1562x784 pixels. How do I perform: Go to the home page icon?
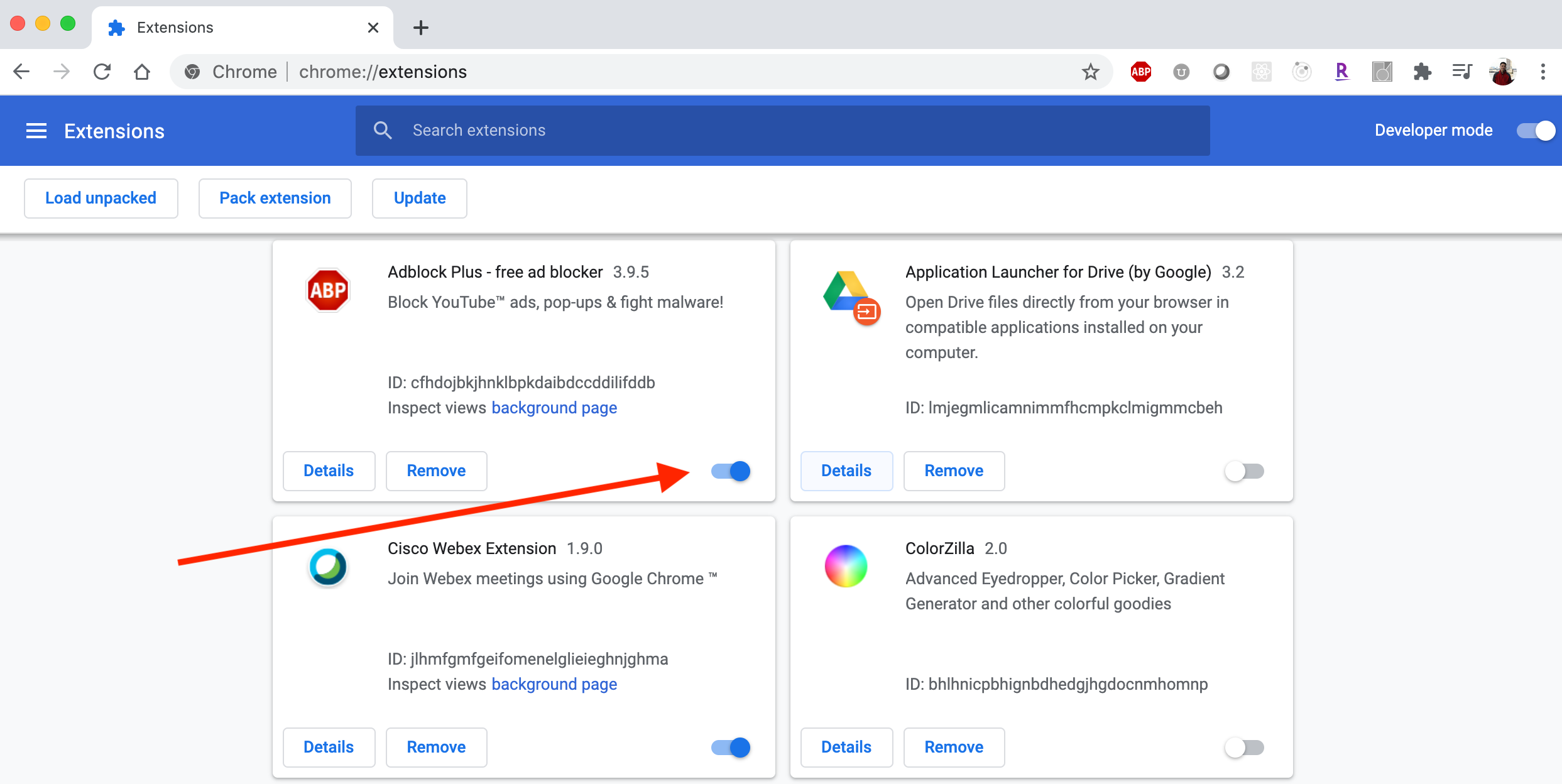tap(142, 72)
